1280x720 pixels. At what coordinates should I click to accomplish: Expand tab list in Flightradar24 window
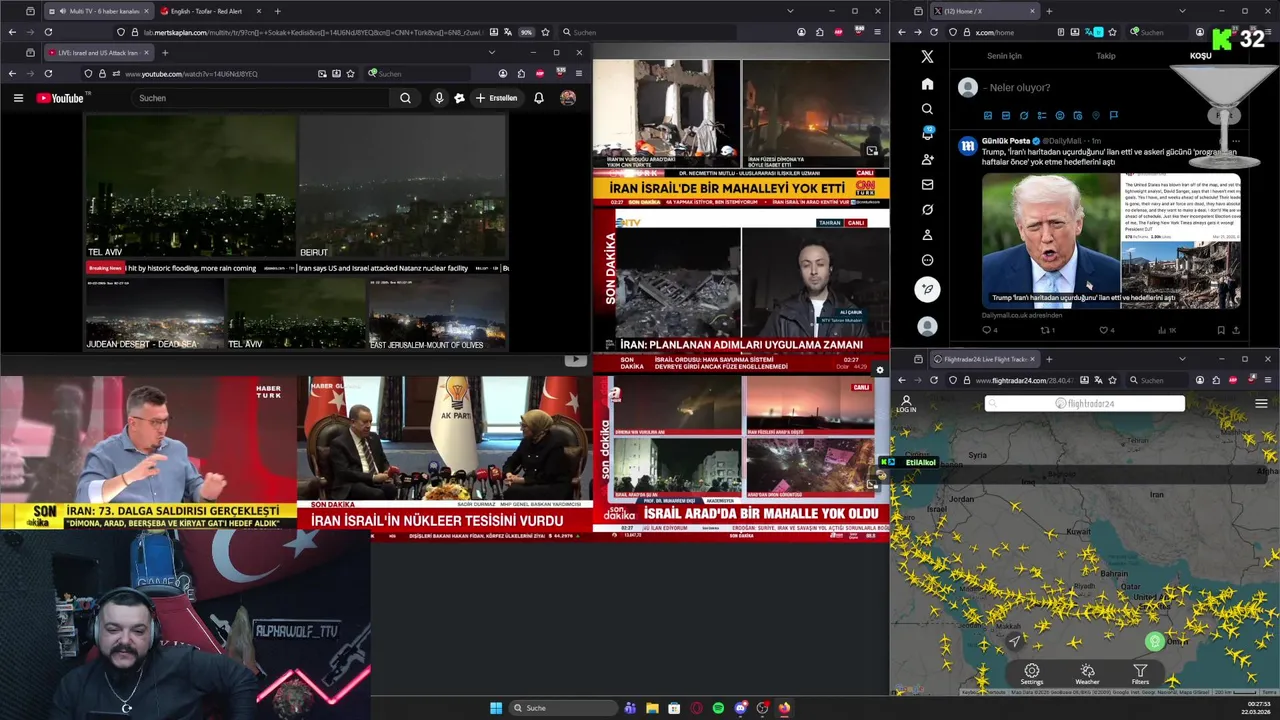tap(1182, 359)
